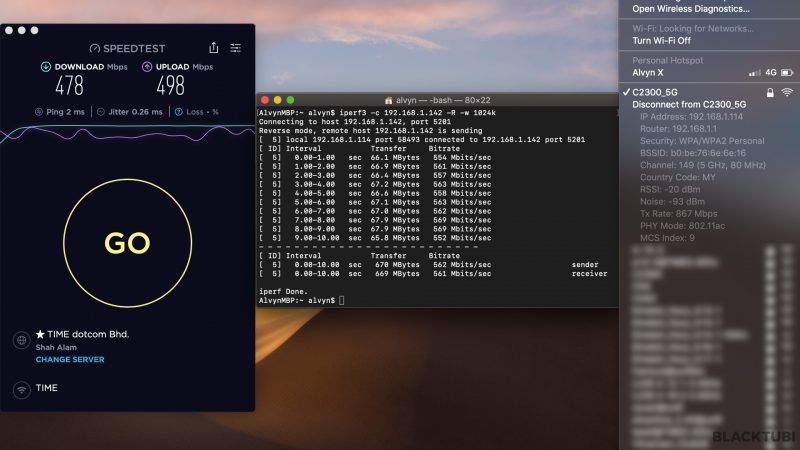The width and height of the screenshot is (800, 450).
Task: Click the 'RSSI: -20 dBm' line
Action: 670,189
